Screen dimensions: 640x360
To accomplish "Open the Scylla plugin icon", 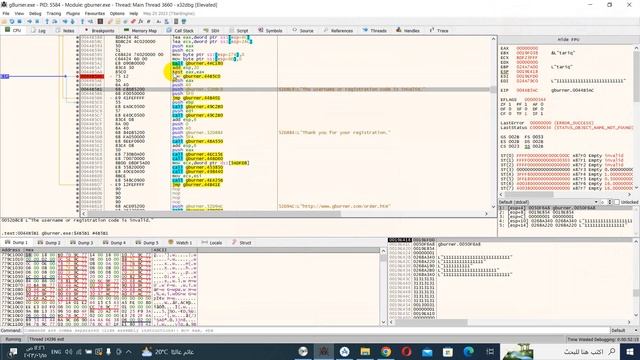I will (100, 21).
